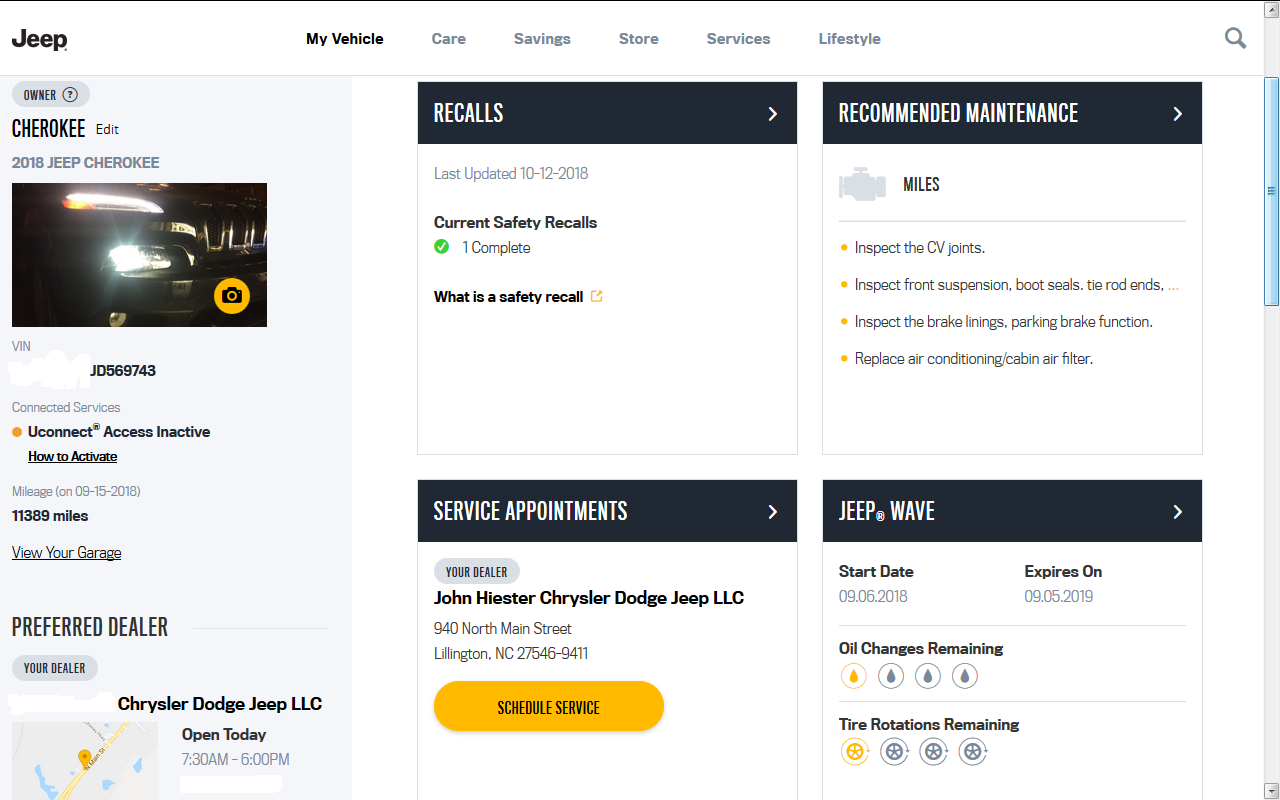This screenshot has height=800, width=1280.
Task: Click the RECALLS header title
Action: pyautogui.click(x=468, y=113)
